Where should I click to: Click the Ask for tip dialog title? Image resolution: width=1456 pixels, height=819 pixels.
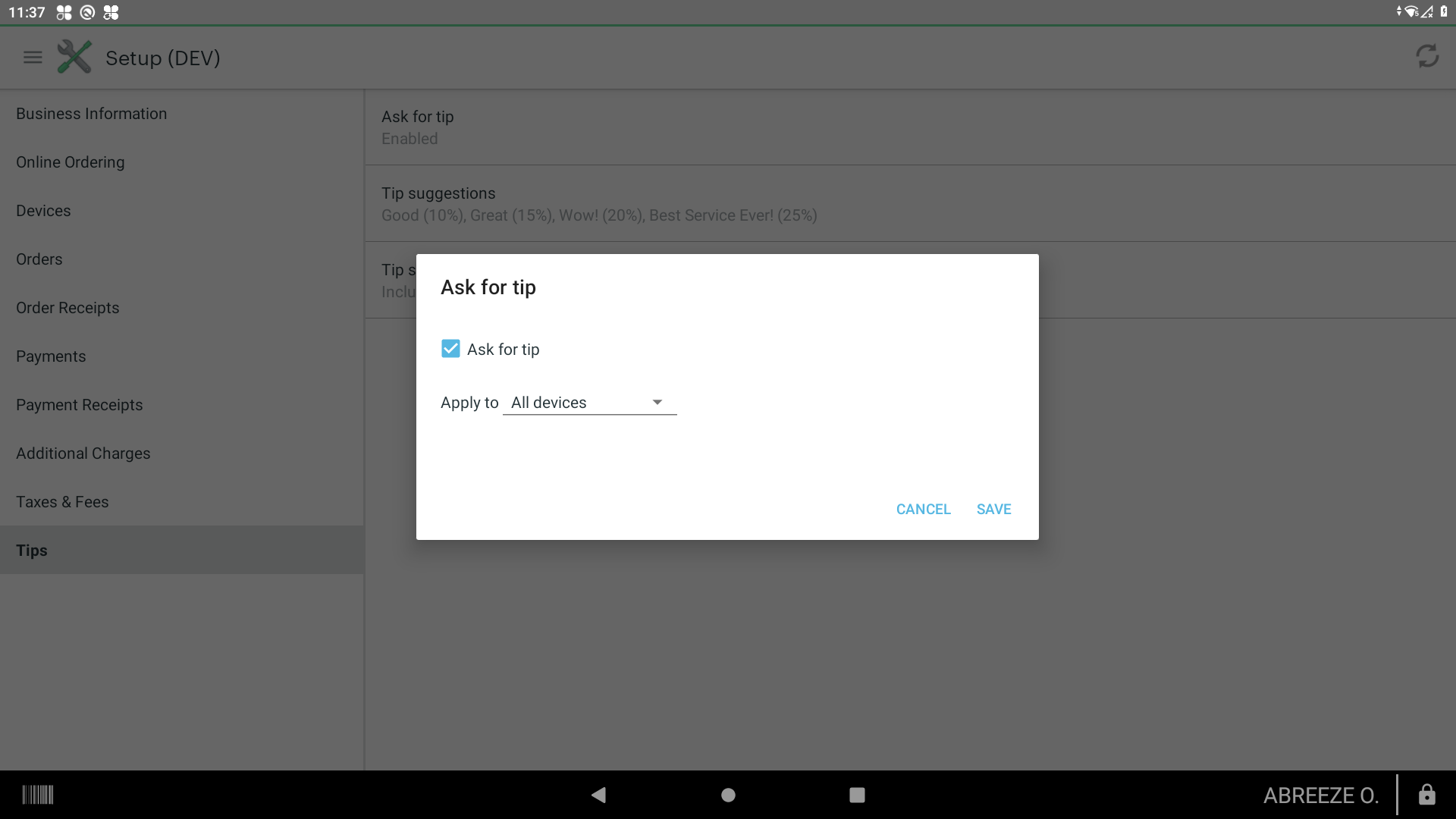pyautogui.click(x=488, y=287)
